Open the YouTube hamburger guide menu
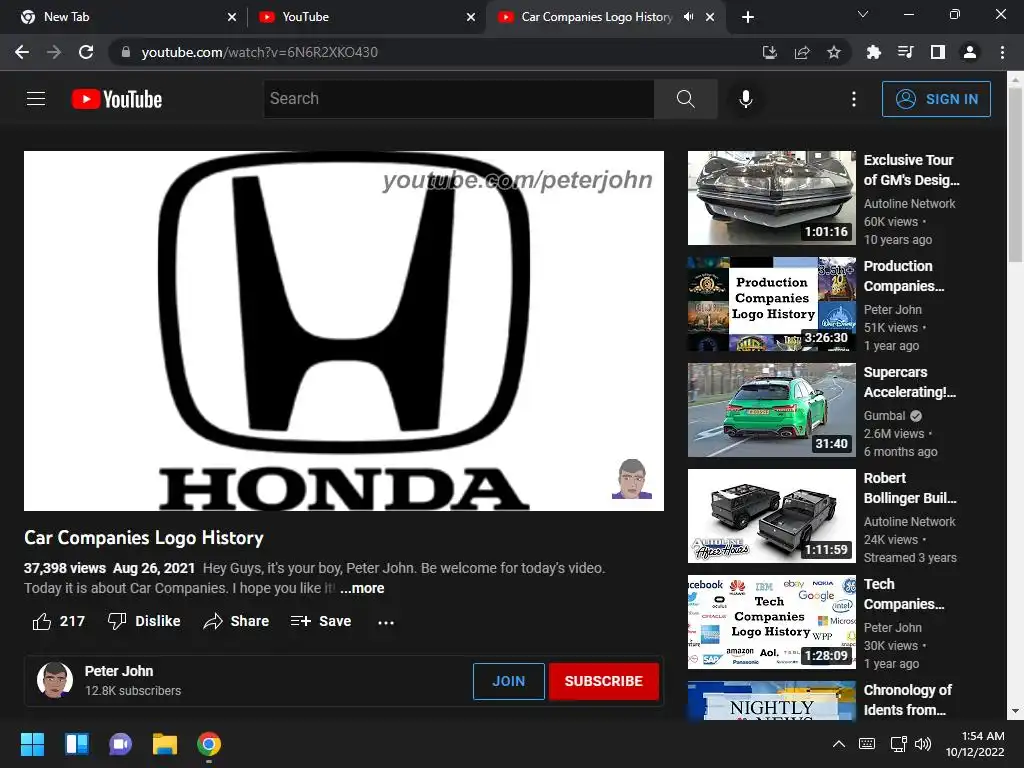This screenshot has width=1024, height=768. point(36,99)
